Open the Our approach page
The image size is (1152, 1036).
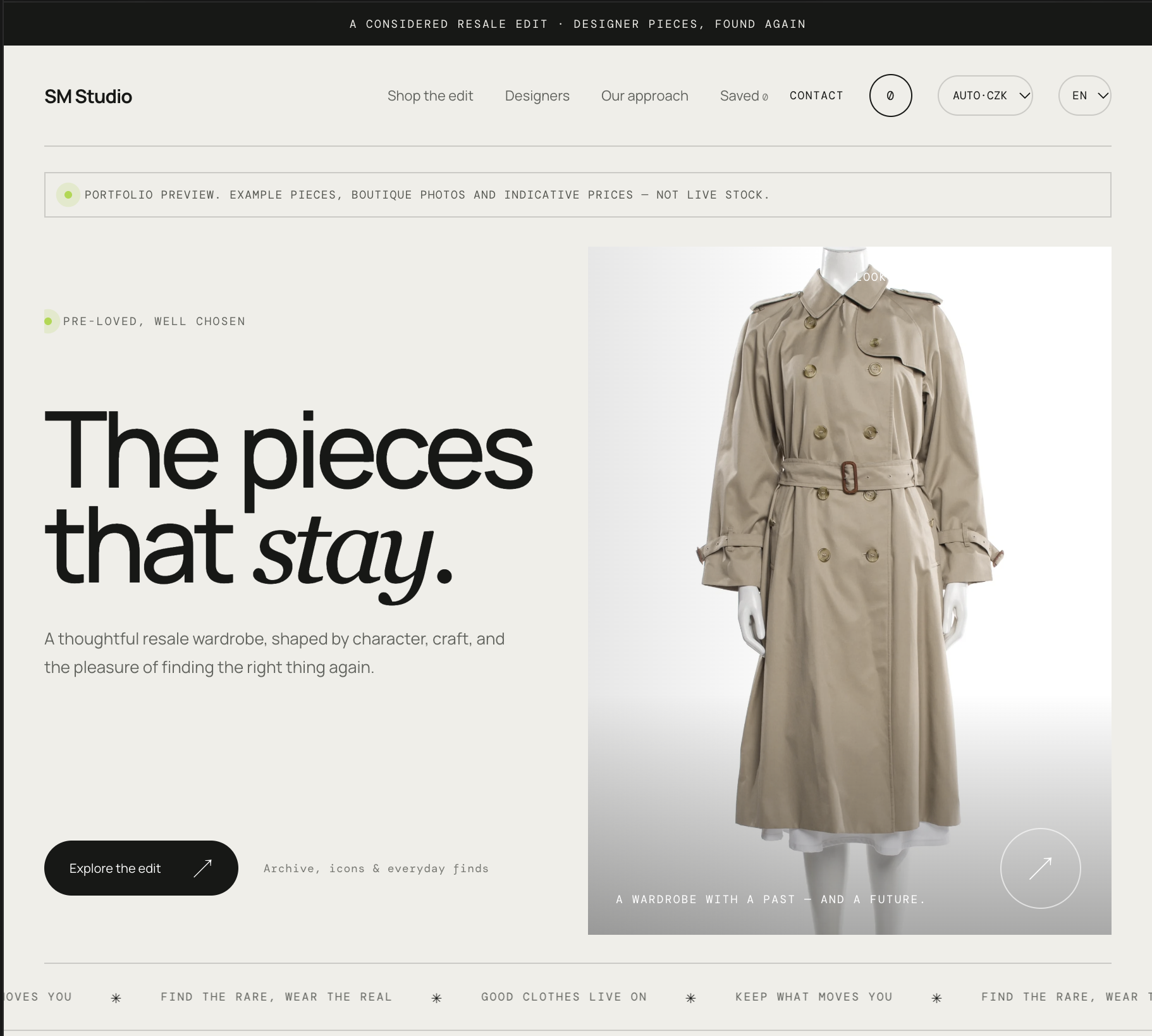pos(644,96)
